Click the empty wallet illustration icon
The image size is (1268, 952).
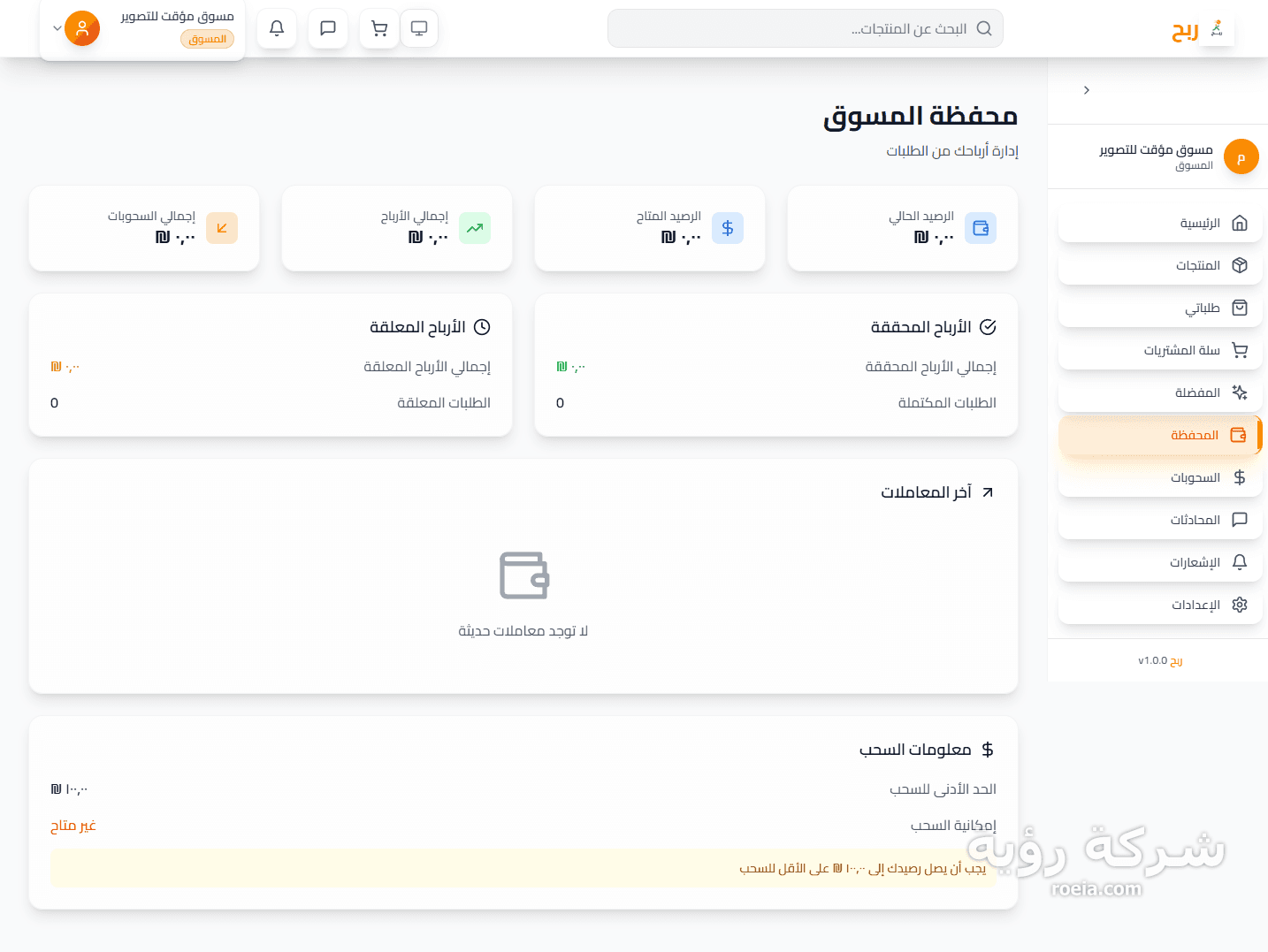(x=524, y=575)
